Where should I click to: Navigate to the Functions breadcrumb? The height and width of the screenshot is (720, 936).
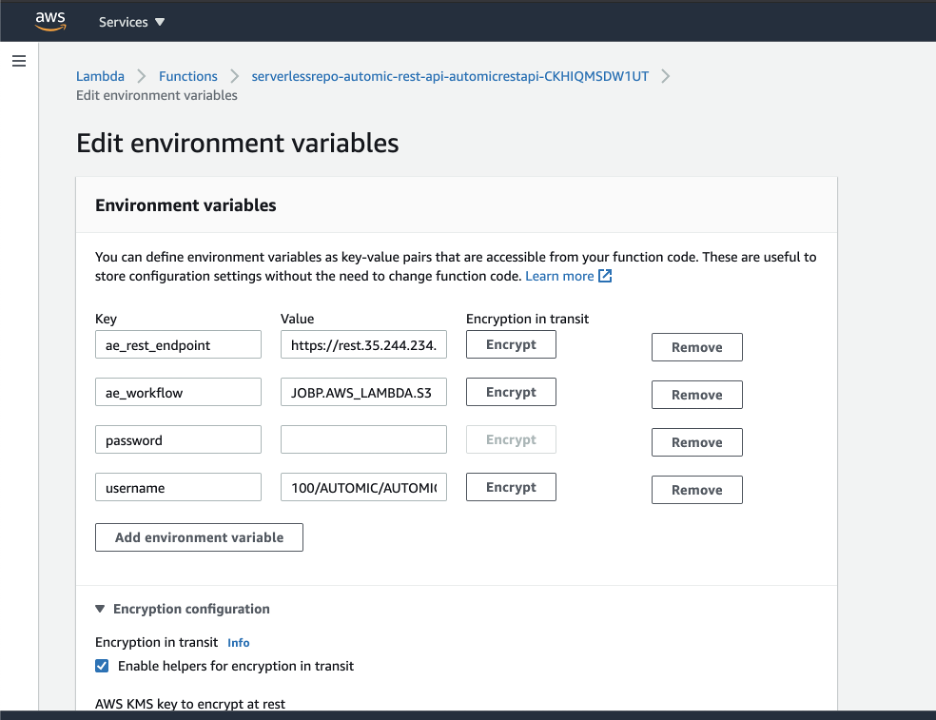tap(188, 76)
